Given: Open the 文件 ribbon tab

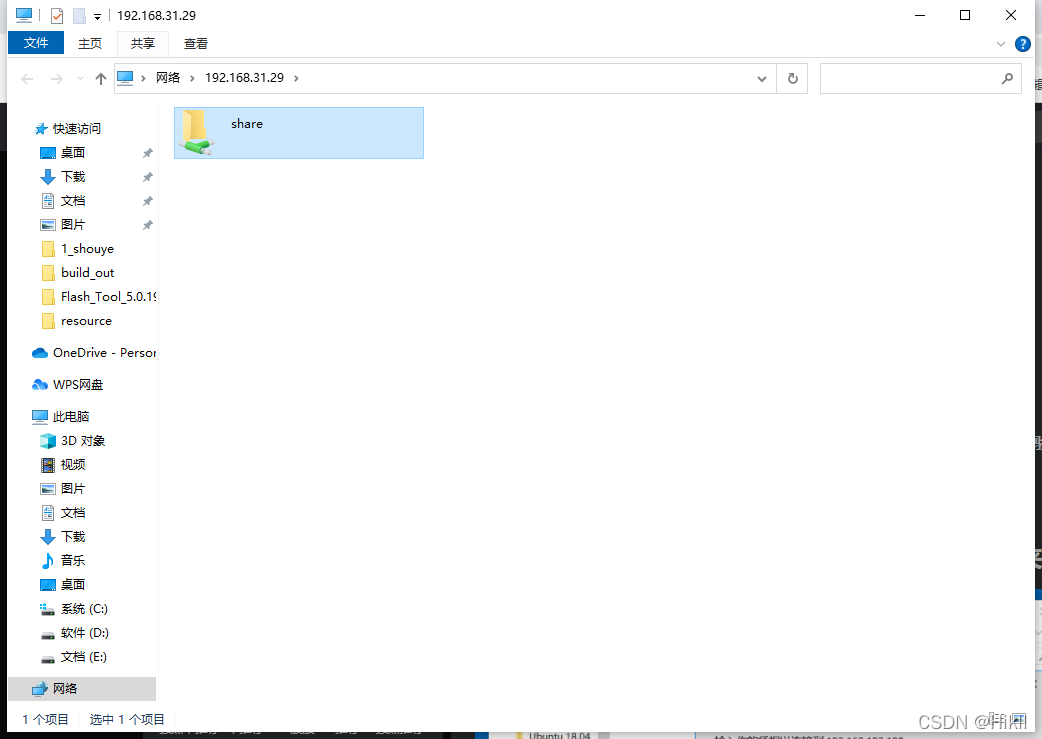Looking at the screenshot, I should tap(36, 43).
